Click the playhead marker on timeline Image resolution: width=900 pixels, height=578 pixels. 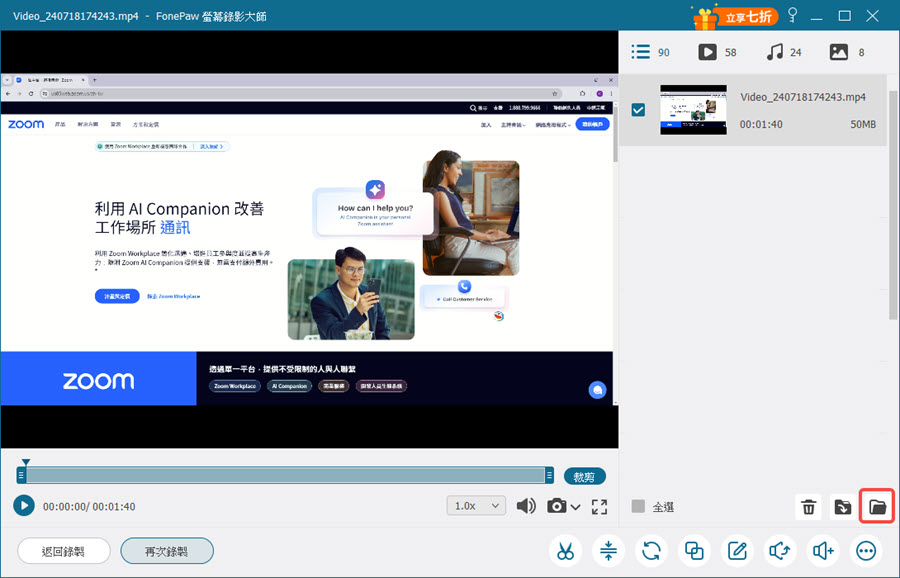pos(26,461)
